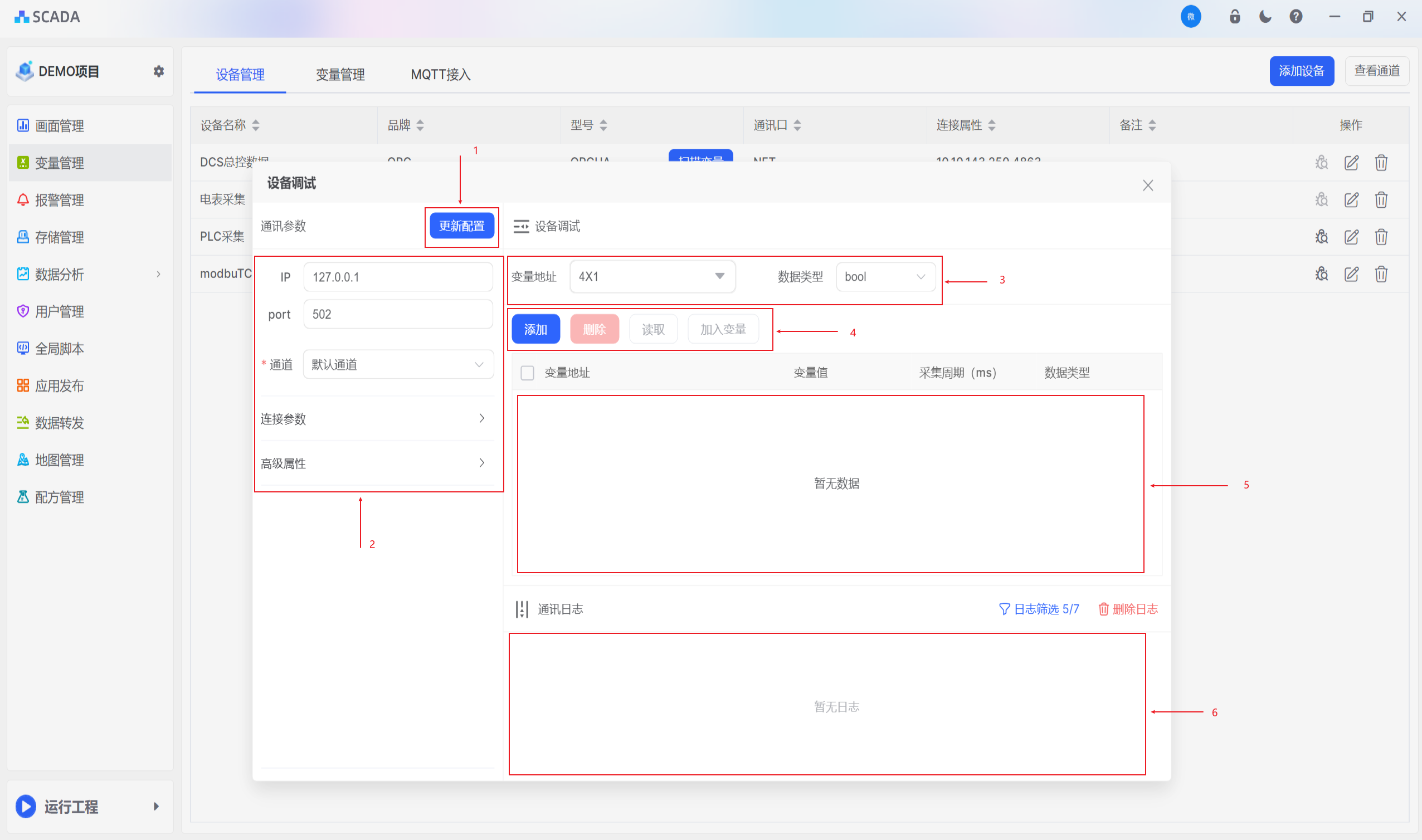
Task: Open 报警管理 in sidebar
Action: pyautogui.click(x=60, y=200)
